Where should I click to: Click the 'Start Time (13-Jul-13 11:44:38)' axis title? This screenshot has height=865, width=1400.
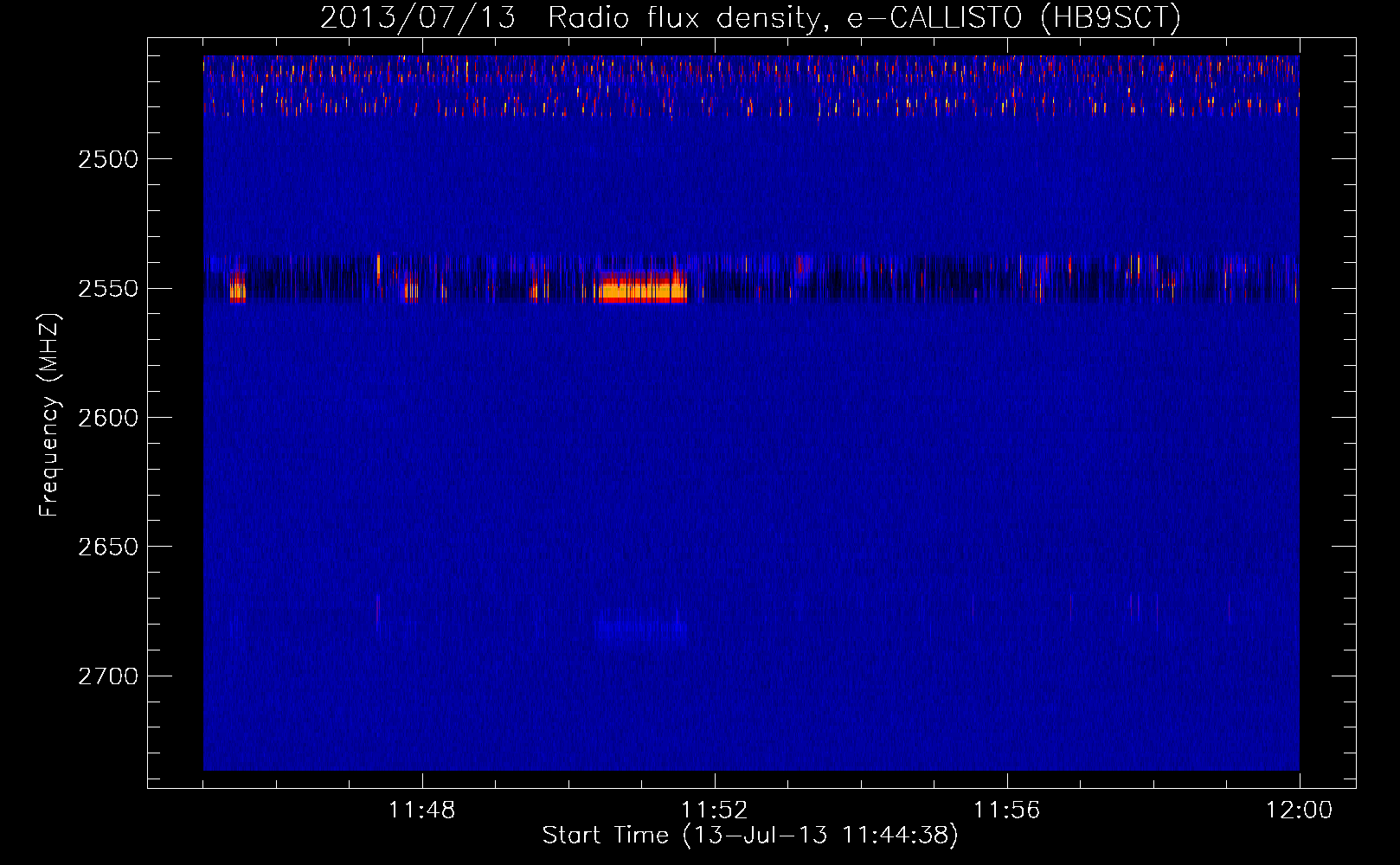click(750, 836)
